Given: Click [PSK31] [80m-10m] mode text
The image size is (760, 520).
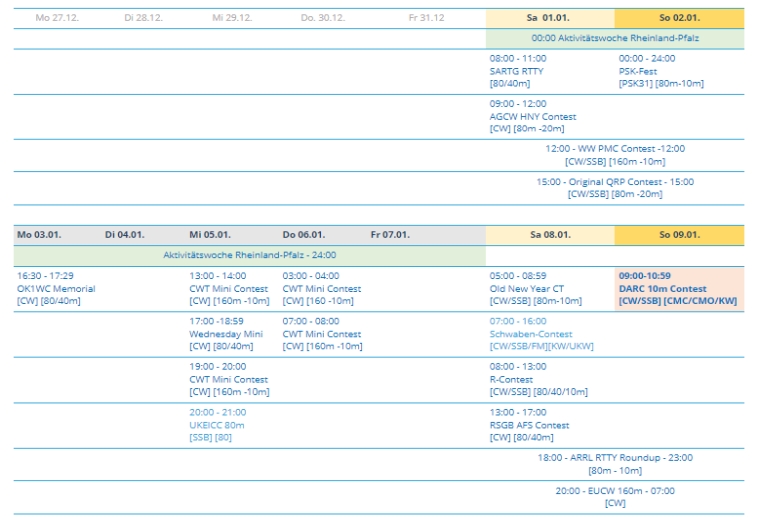Looking at the screenshot, I should pos(661,83).
